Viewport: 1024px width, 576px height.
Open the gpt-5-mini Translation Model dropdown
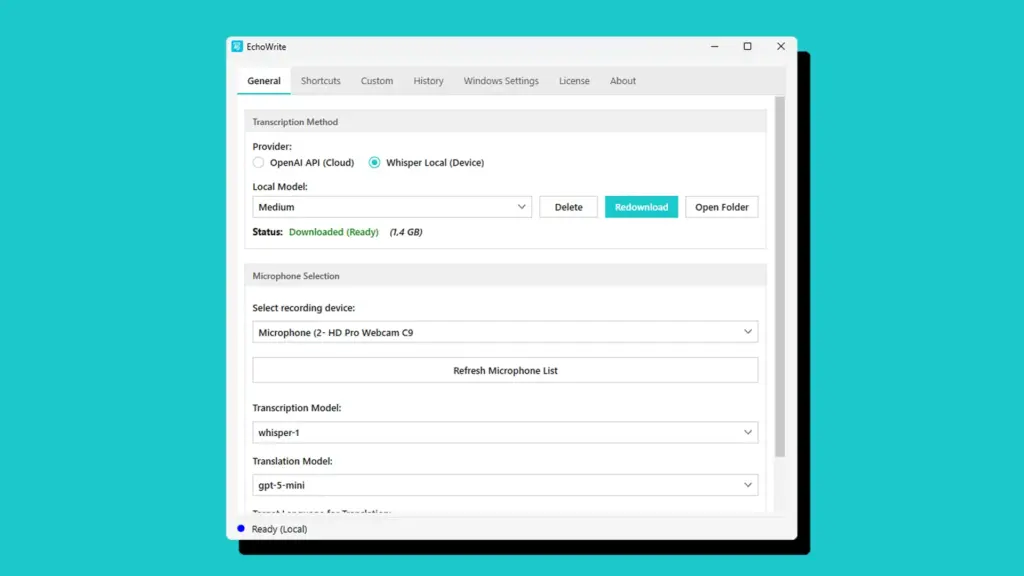[505, 485]
